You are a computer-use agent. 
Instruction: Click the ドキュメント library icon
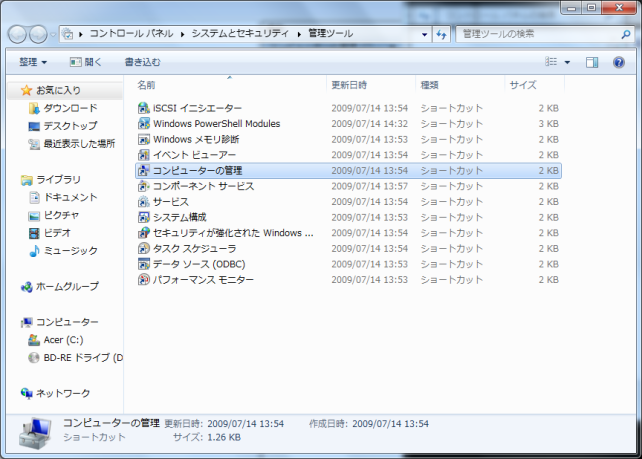[x=34, y=197]
